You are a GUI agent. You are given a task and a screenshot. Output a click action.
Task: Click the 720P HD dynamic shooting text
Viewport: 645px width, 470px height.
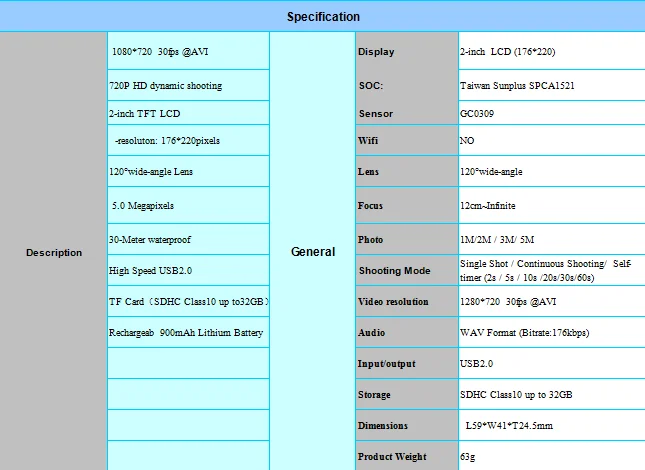point(166,86)
